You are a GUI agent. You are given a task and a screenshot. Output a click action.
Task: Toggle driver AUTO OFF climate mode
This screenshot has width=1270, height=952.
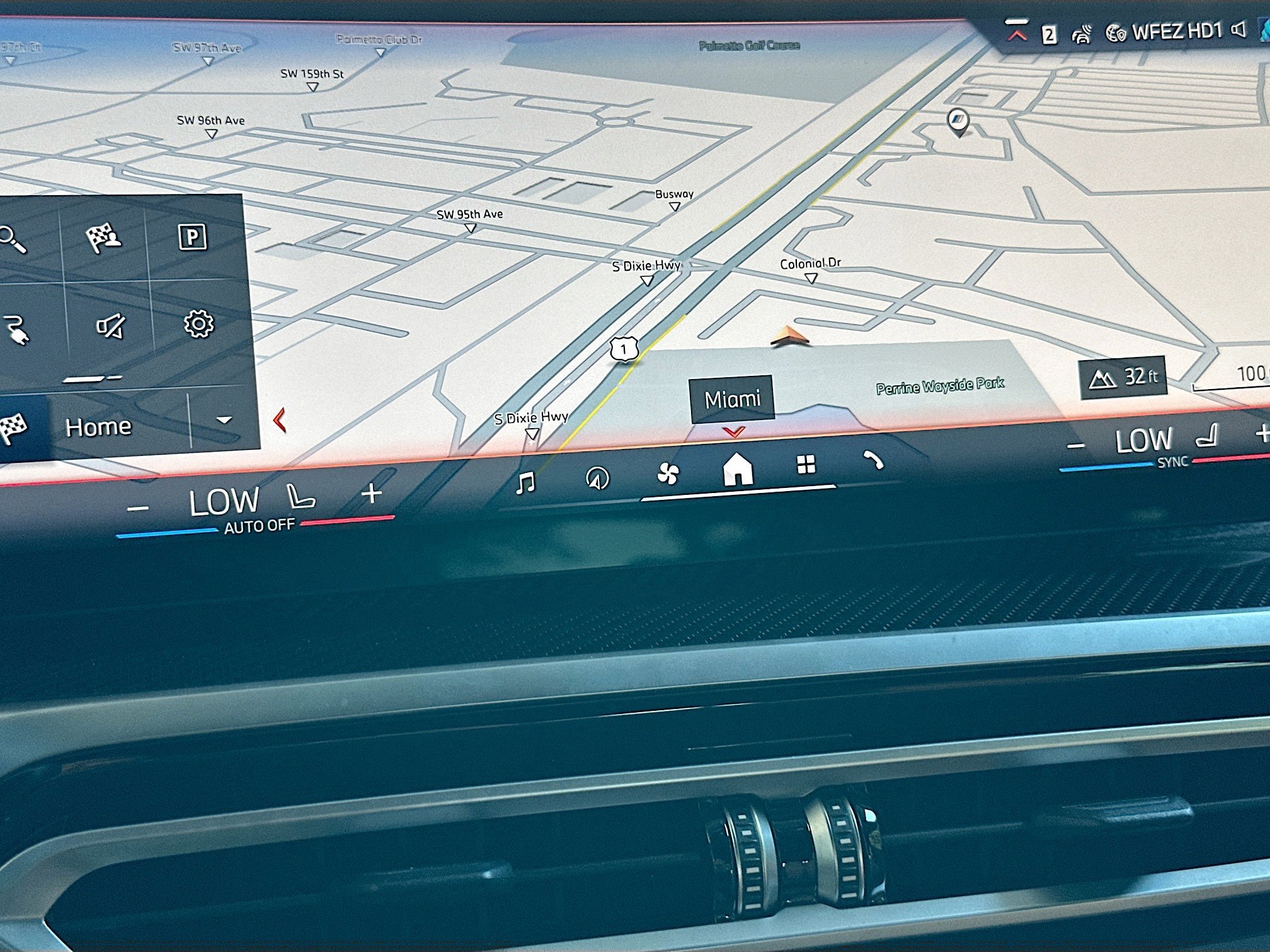tap(259, 526)
